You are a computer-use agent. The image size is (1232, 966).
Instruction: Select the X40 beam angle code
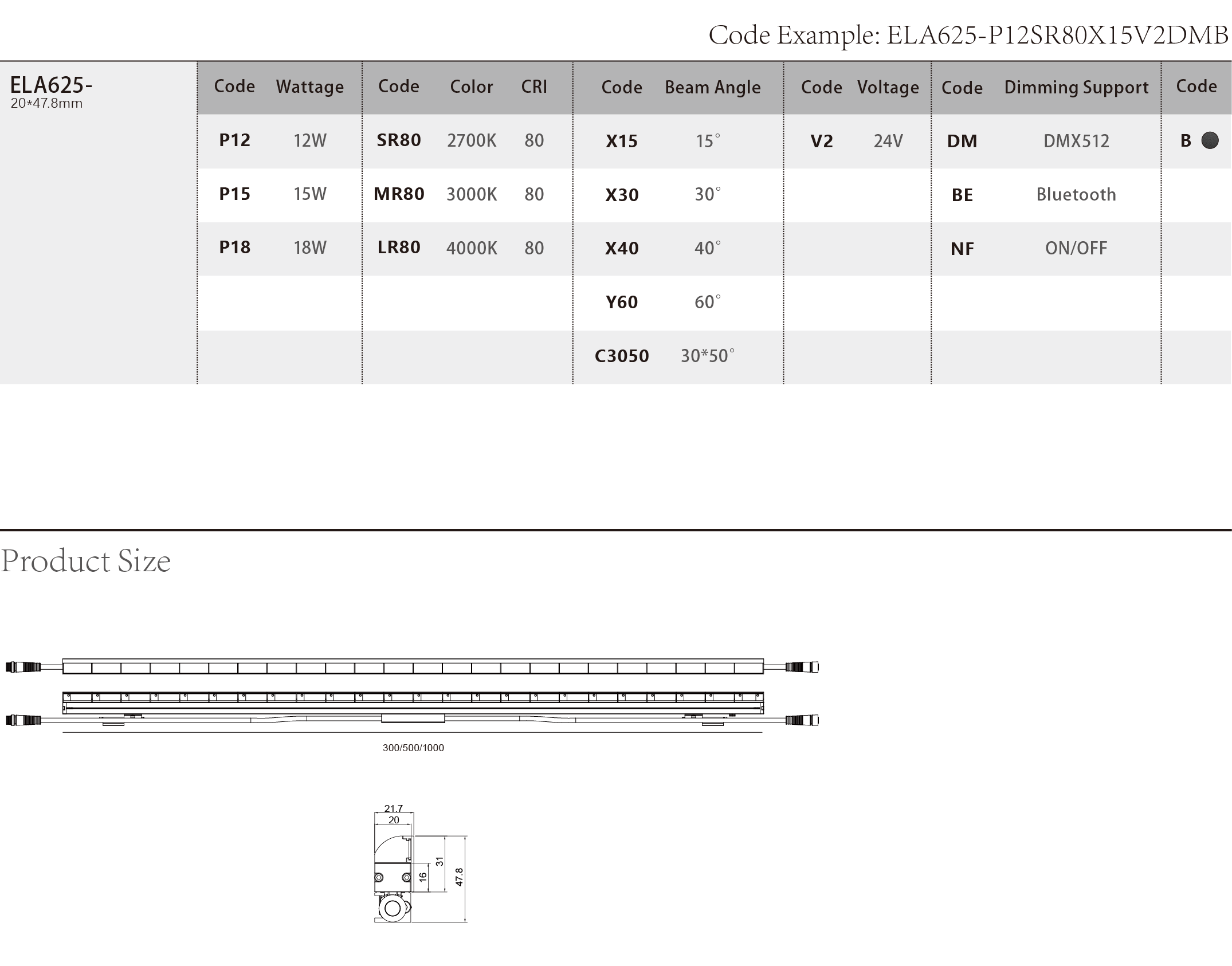[622, 248]
